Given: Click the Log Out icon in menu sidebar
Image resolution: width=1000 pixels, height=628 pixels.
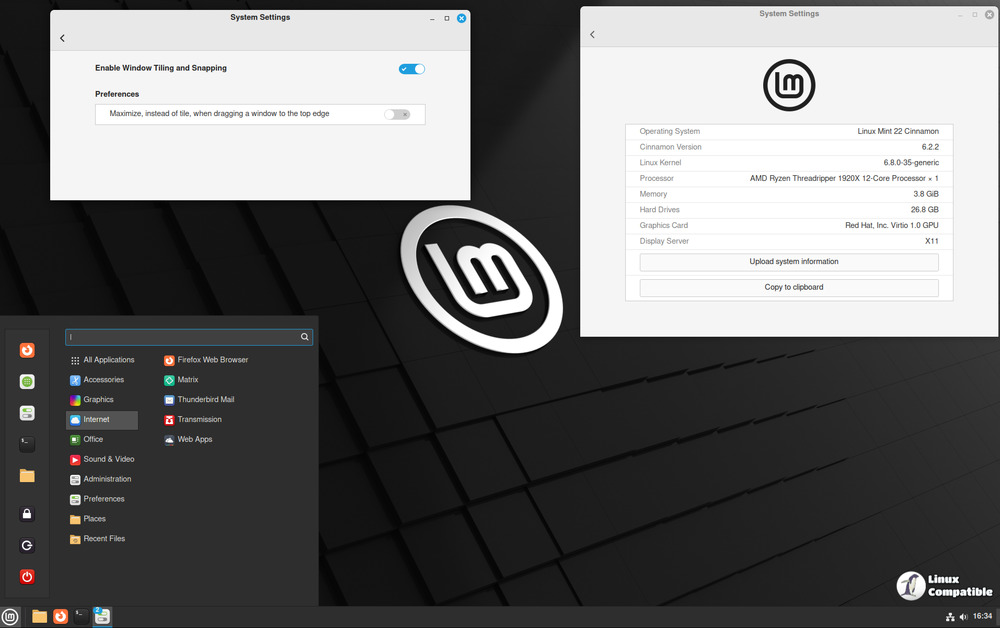Looking at the screenshot, I should point(27,546).
